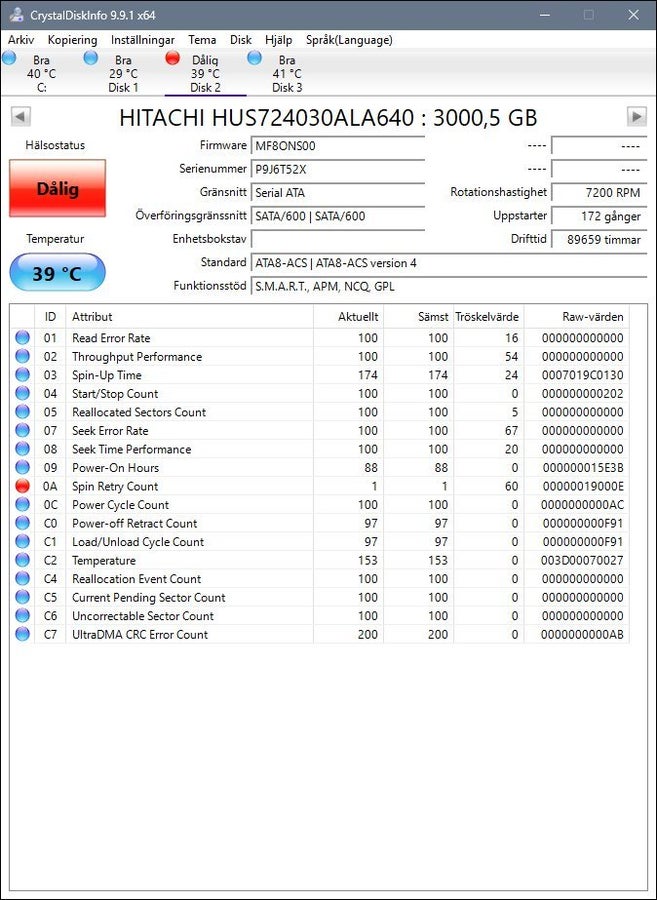Viewport: 657px width, 900px height.
Task: Go to previous disk with left arrow
Action: click(x=21, y=117)
